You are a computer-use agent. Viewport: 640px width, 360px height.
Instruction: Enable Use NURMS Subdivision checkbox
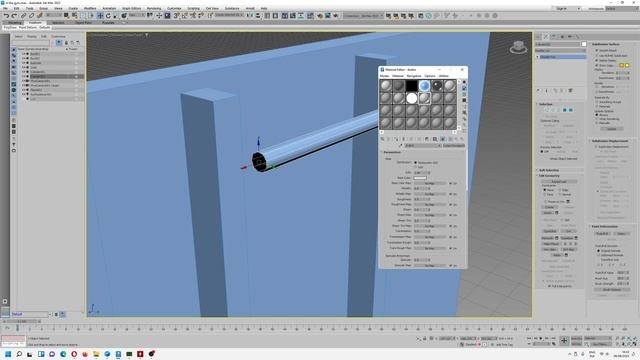pos(597,56)
